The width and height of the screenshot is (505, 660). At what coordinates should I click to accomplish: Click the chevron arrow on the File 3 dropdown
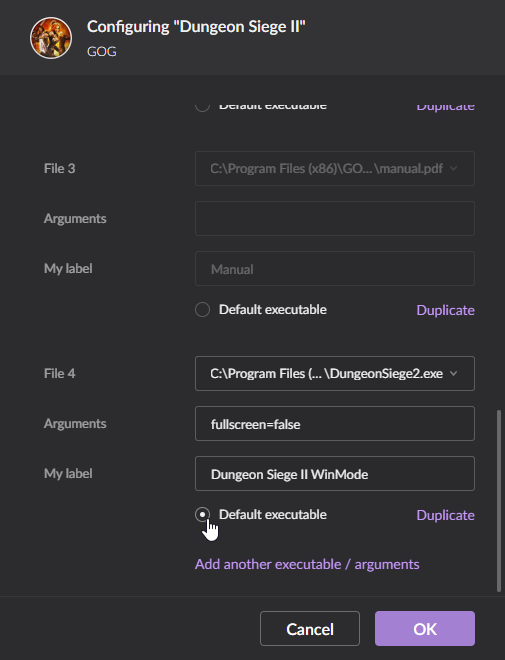(453, 168)
